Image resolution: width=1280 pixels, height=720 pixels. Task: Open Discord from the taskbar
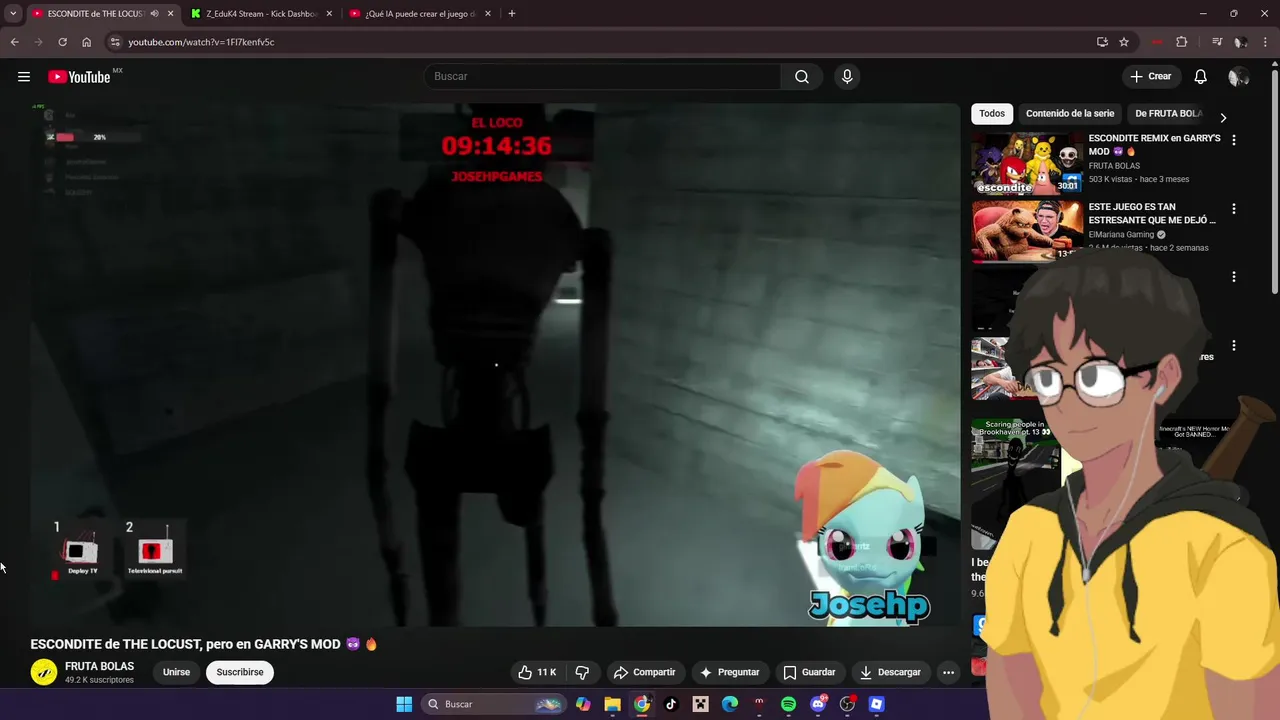tap(818, 704)
